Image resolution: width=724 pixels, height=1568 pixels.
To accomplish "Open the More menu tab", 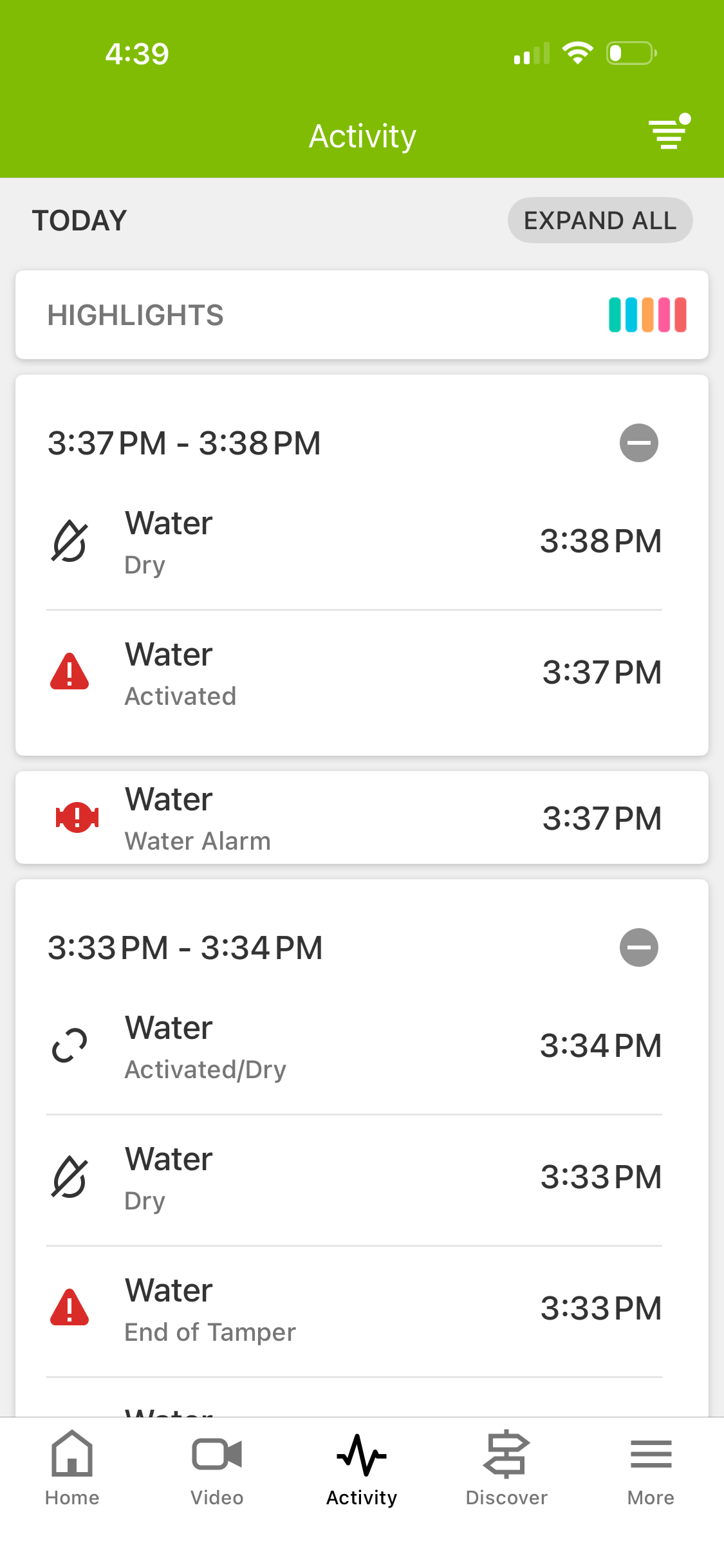I will [x=651, y=1468].
